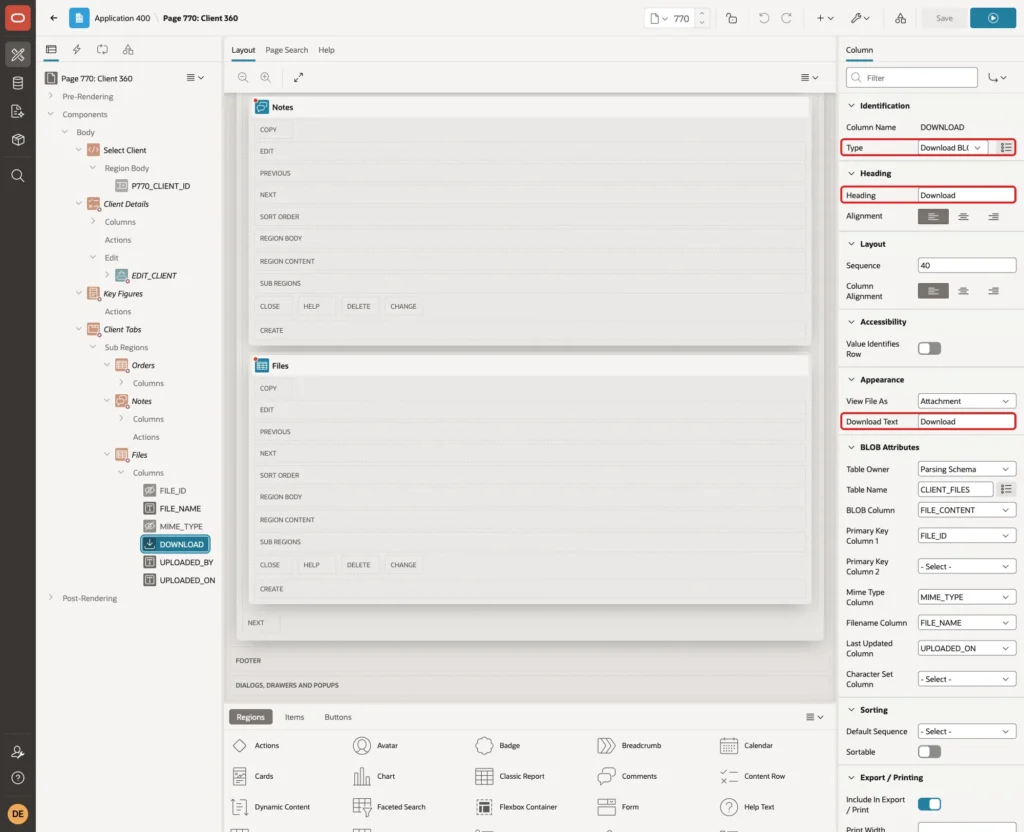Open the Mime Type Column dropdown
This screenshot has width=1024, height=832.
point(967,597)
